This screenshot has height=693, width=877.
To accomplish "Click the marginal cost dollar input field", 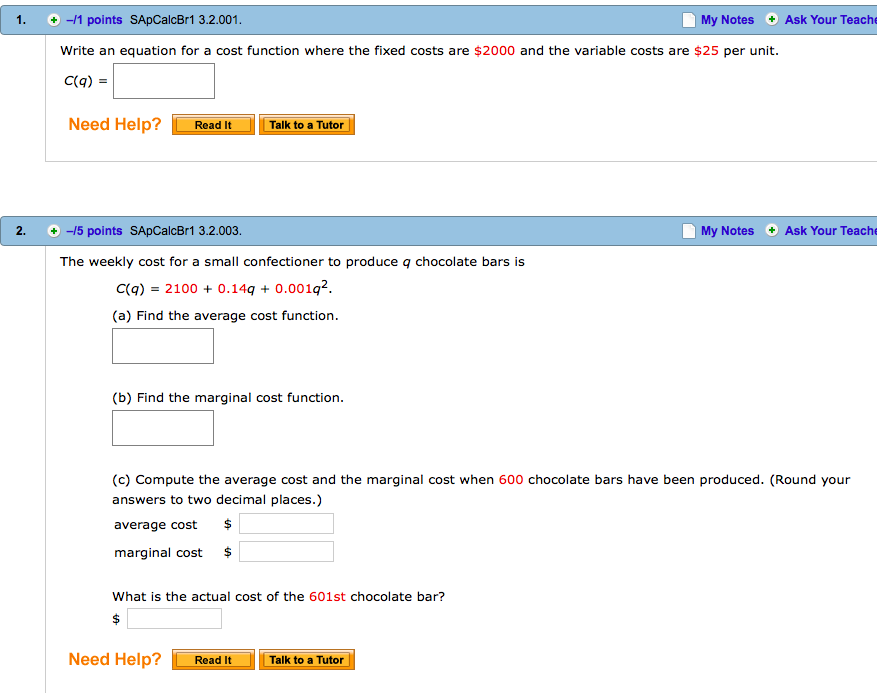I will [x=286, y=551].
